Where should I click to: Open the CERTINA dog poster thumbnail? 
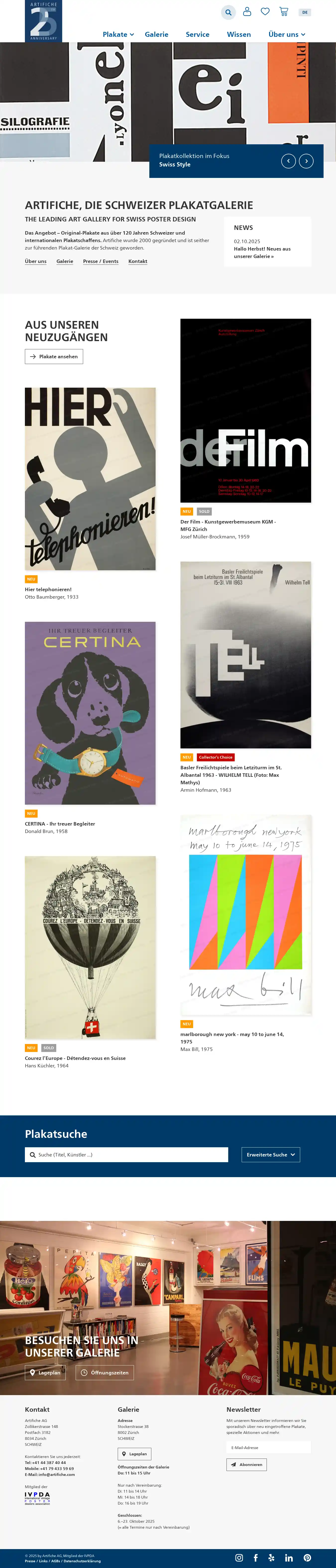point(90,713)
